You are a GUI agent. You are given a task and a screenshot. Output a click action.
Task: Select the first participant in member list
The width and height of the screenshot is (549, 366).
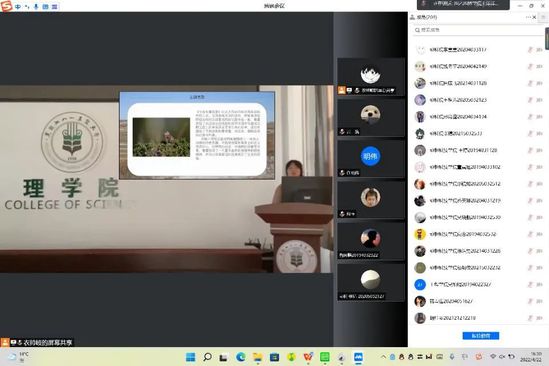pyautogui.click(x=478, y=50)
